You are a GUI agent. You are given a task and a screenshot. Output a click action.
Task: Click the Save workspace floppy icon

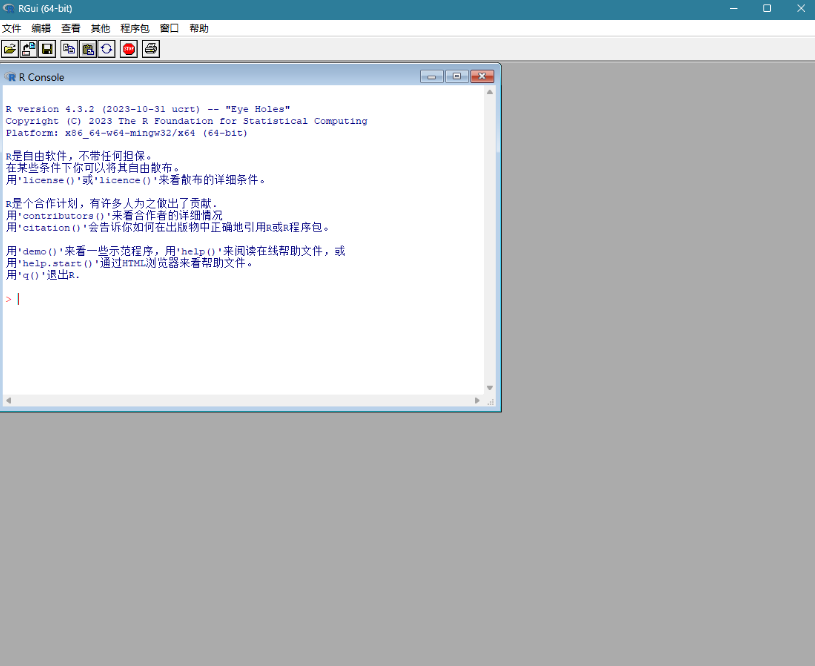coord(47,49)
